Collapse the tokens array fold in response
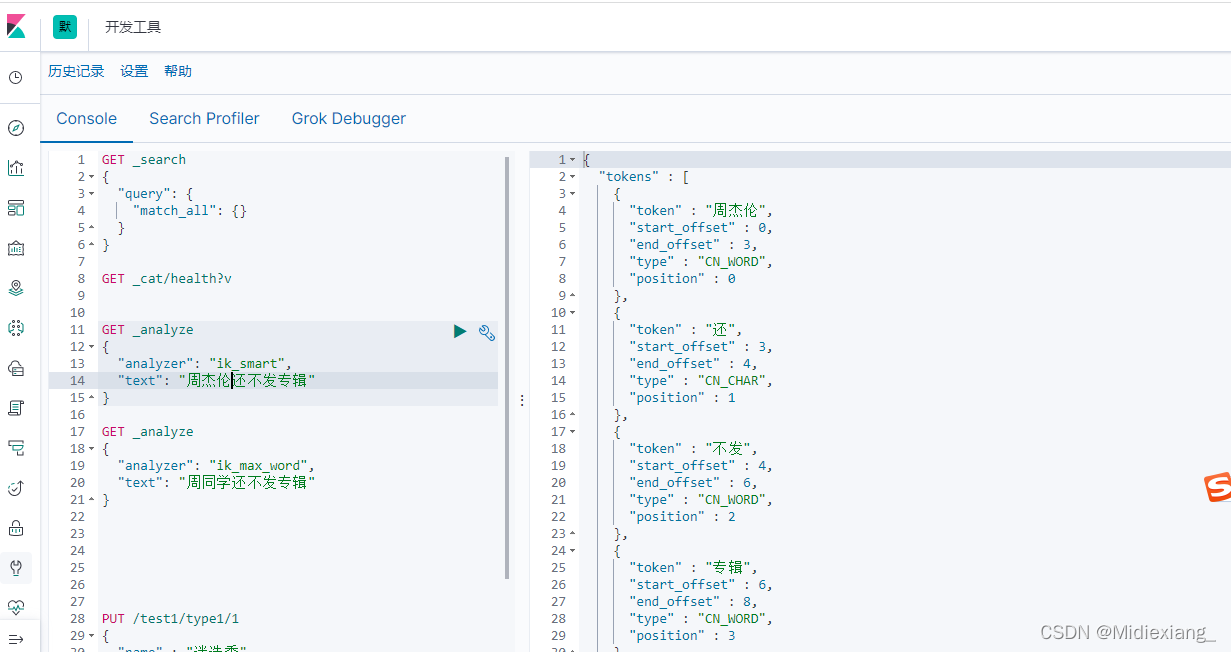Screen dimensions: 1231x652 point(573,177)
